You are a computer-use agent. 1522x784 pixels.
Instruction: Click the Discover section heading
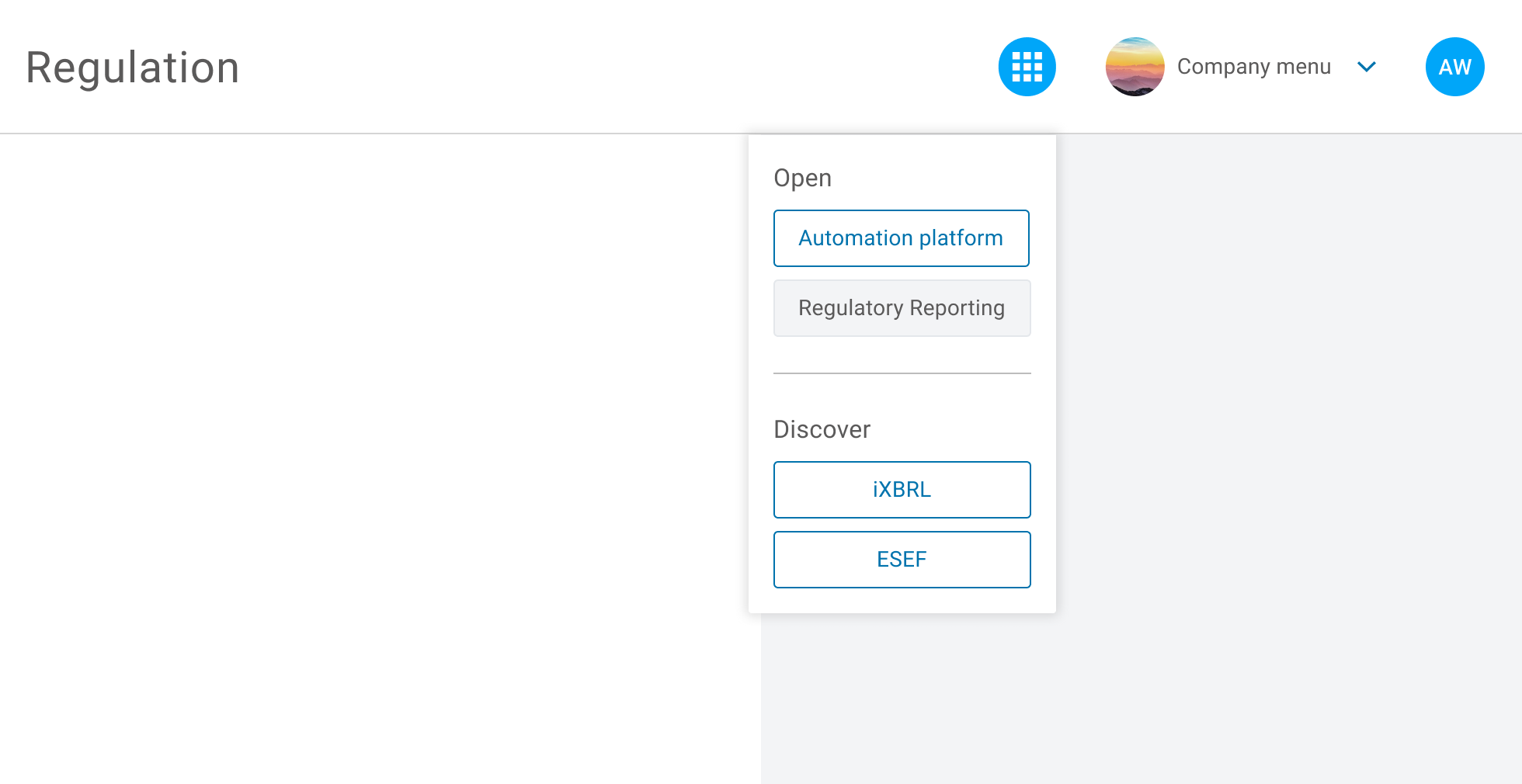[822, 429]
